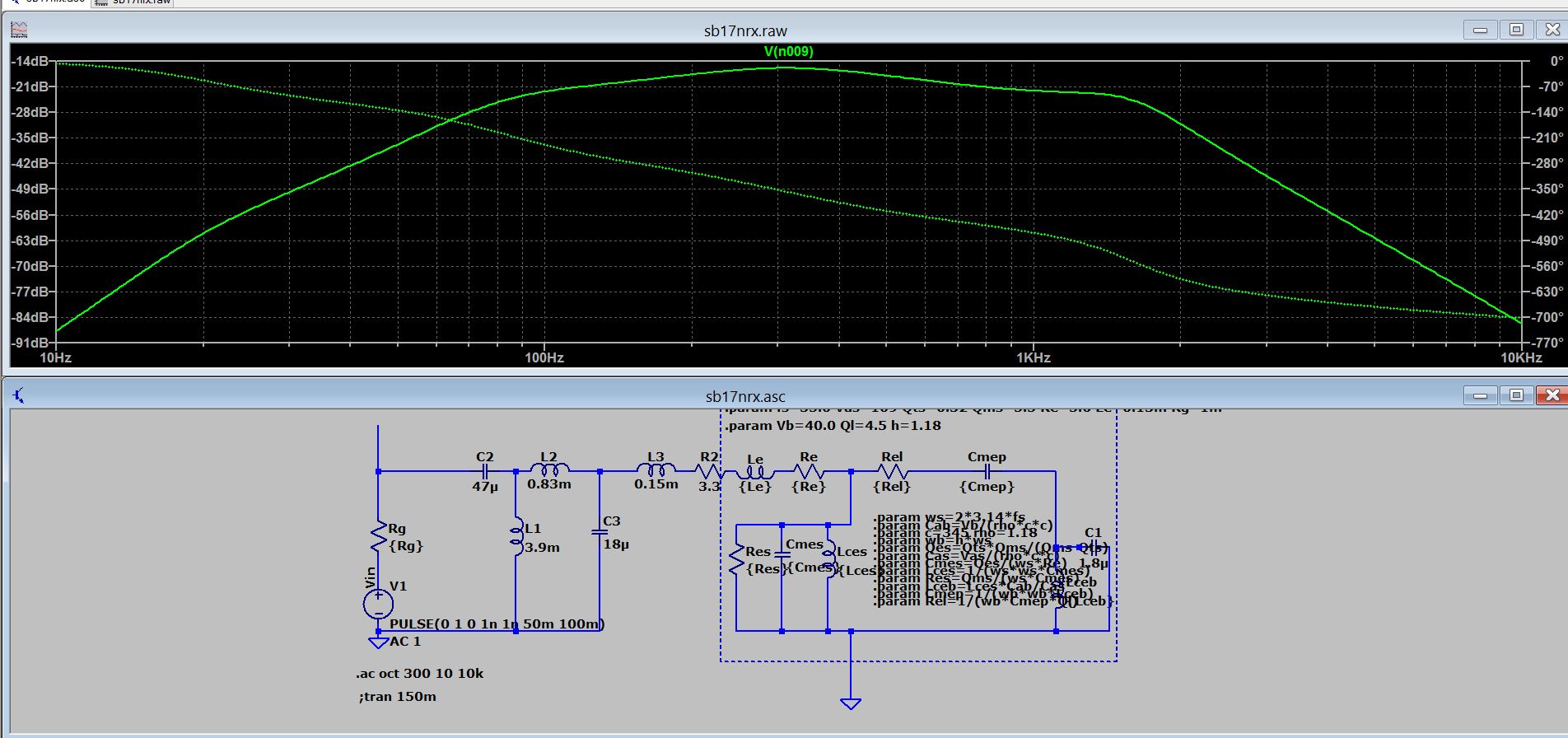1568x738 pixels.
Task: Click the -91dB label on the magnitude axis
Action: point(30,343)
